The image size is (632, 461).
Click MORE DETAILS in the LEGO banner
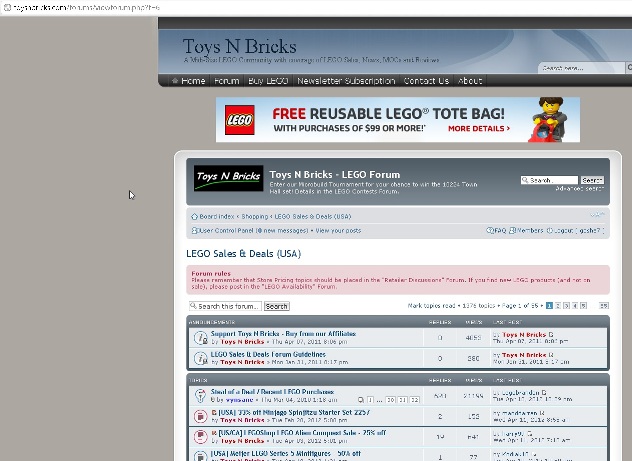[x=479, y=129]
